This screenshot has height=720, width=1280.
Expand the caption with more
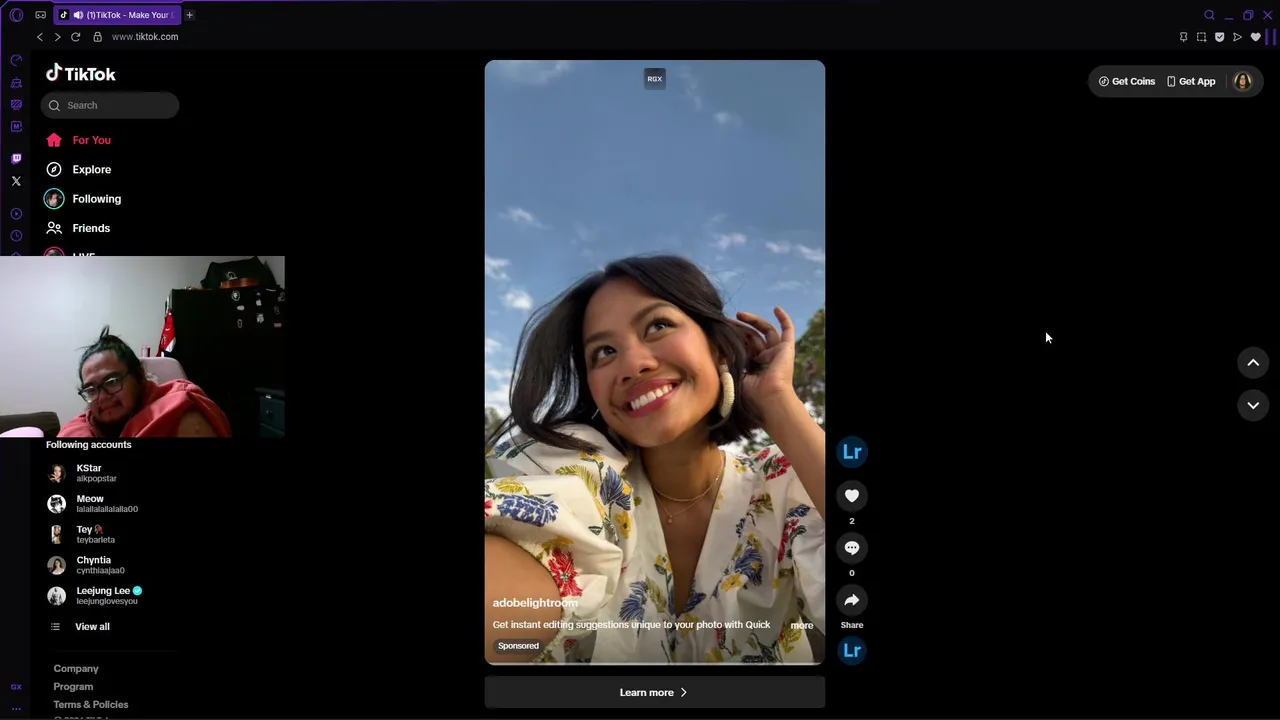coord(802,626)
